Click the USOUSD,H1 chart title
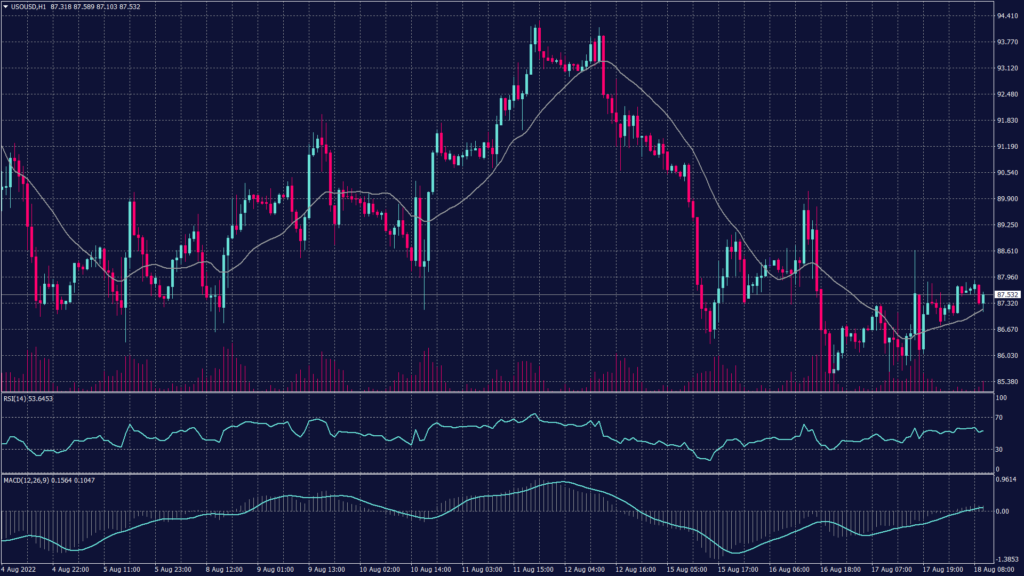 (x=28, y=6)
